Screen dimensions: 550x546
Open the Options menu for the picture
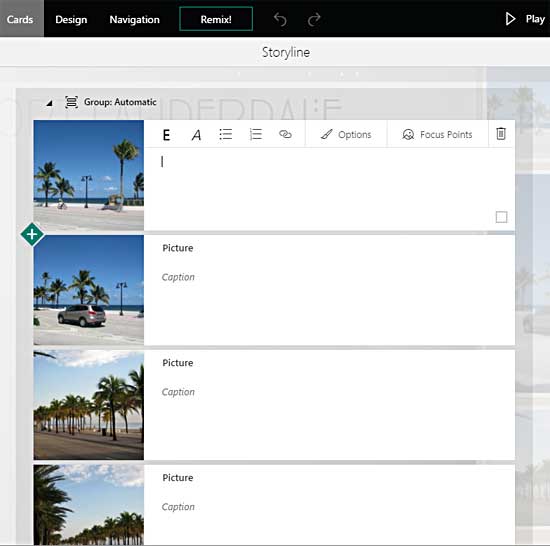[x=346, y=135]
